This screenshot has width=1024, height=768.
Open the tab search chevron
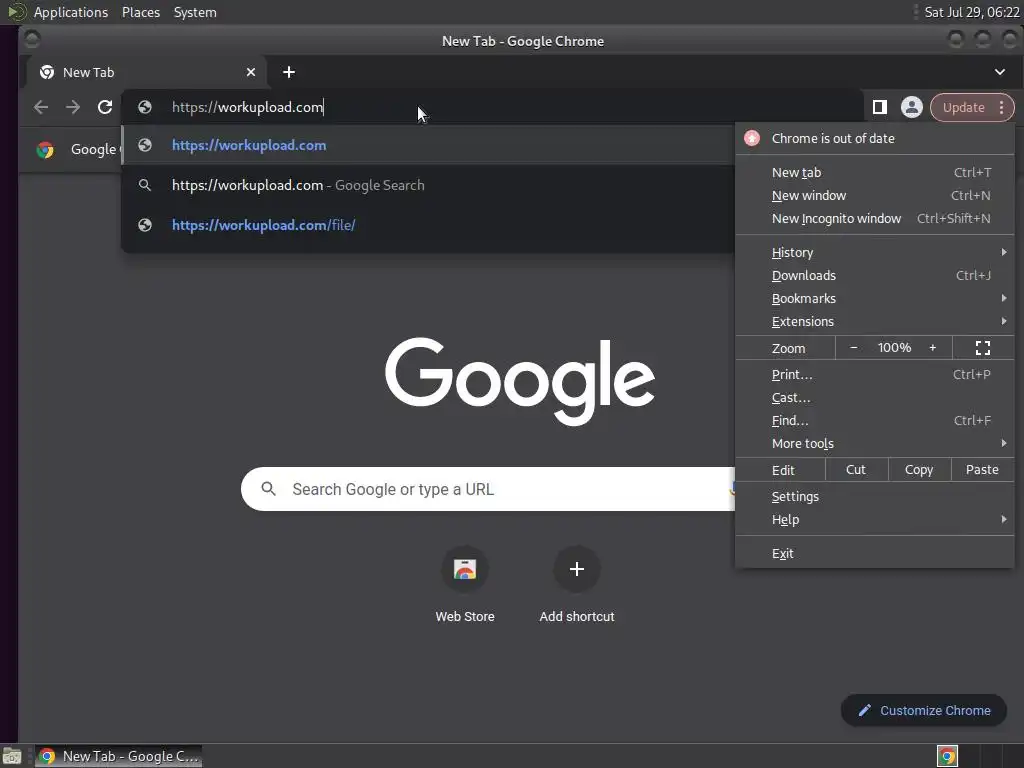click(x=1000, y=72)
